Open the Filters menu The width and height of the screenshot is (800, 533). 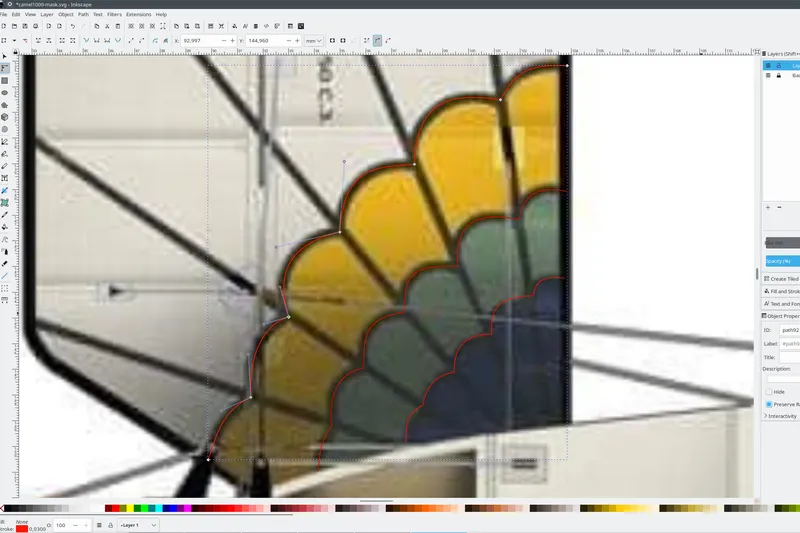point(114,14)
